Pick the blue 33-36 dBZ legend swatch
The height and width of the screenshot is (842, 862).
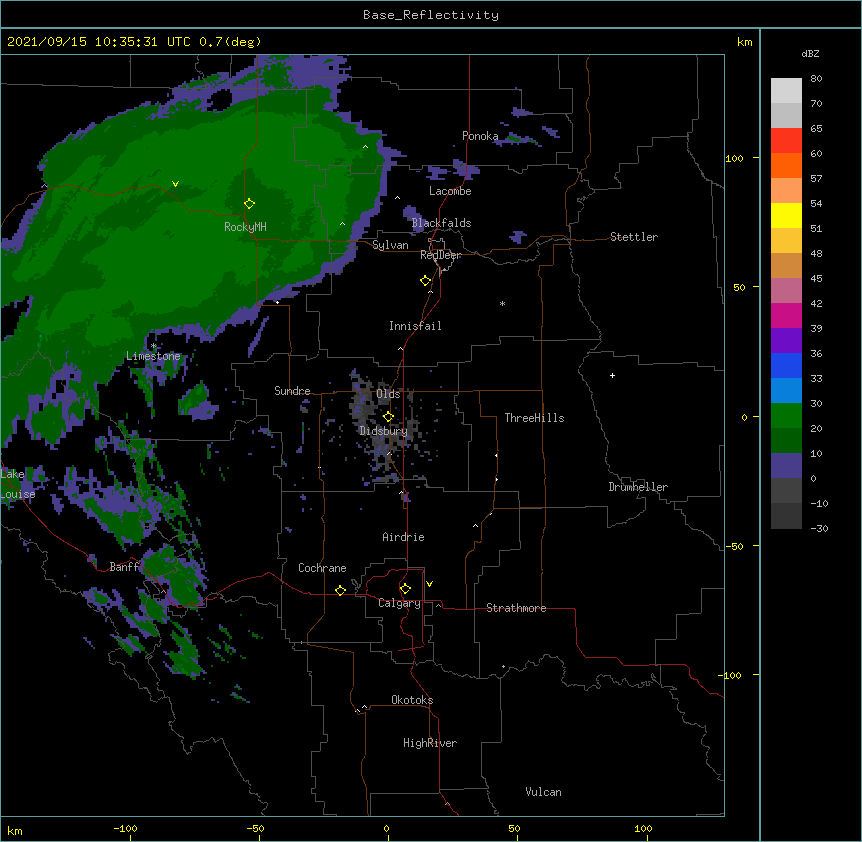[786, 365]
